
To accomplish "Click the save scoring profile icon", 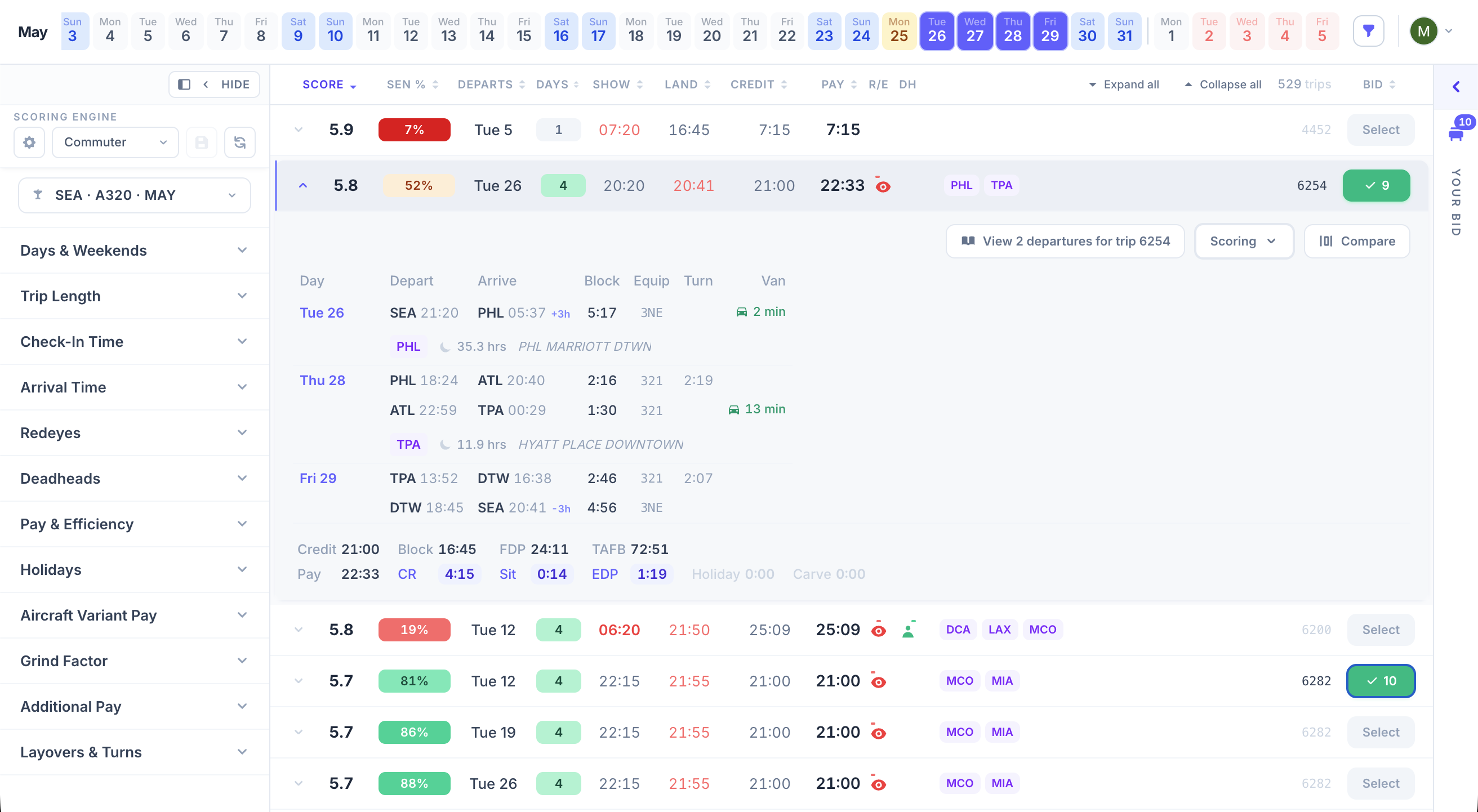I will pyautogui.click(x=202, y=142).
